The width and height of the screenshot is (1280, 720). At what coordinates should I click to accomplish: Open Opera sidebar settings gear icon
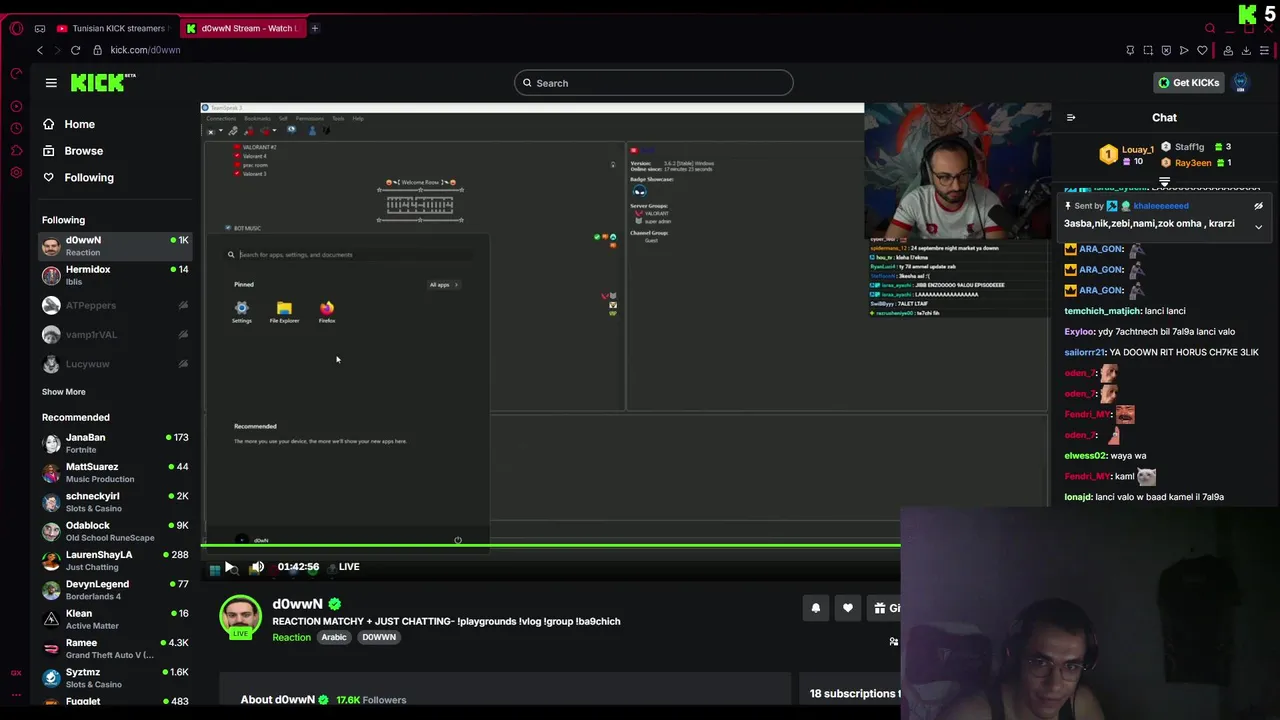[x=16, y=172]
